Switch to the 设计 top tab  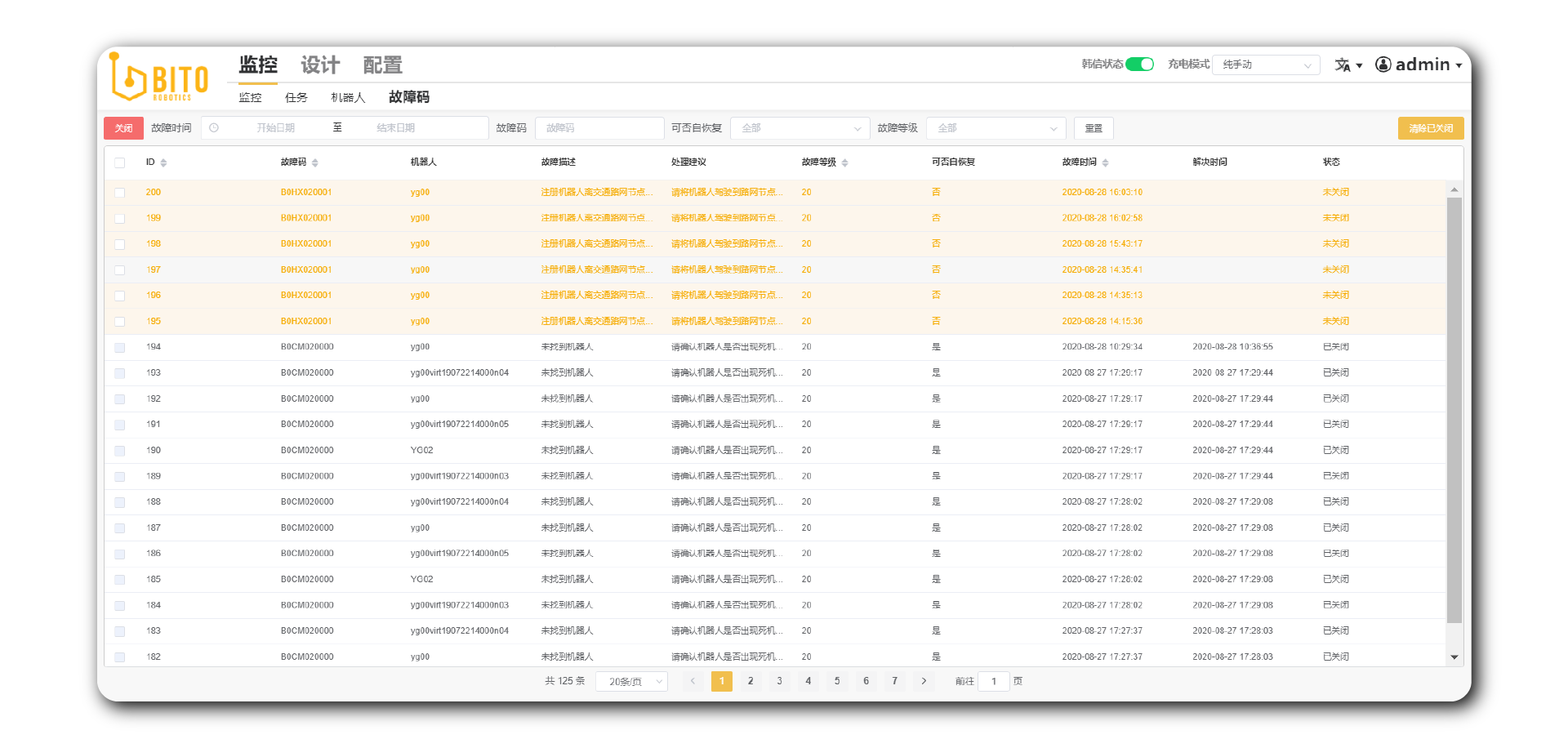[x=320, y=65]
